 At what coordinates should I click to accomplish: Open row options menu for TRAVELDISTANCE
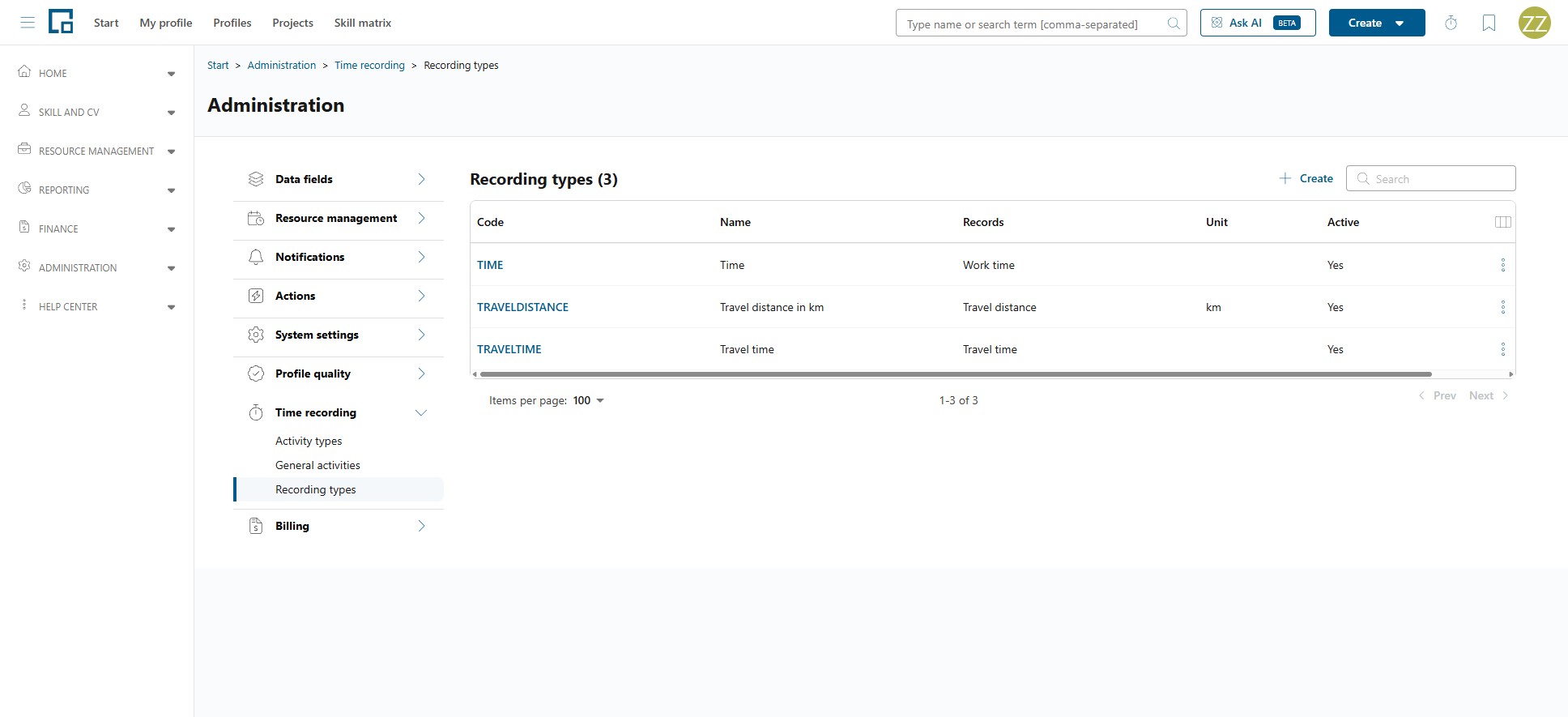pyautogui.click(x=1503, y=307)
